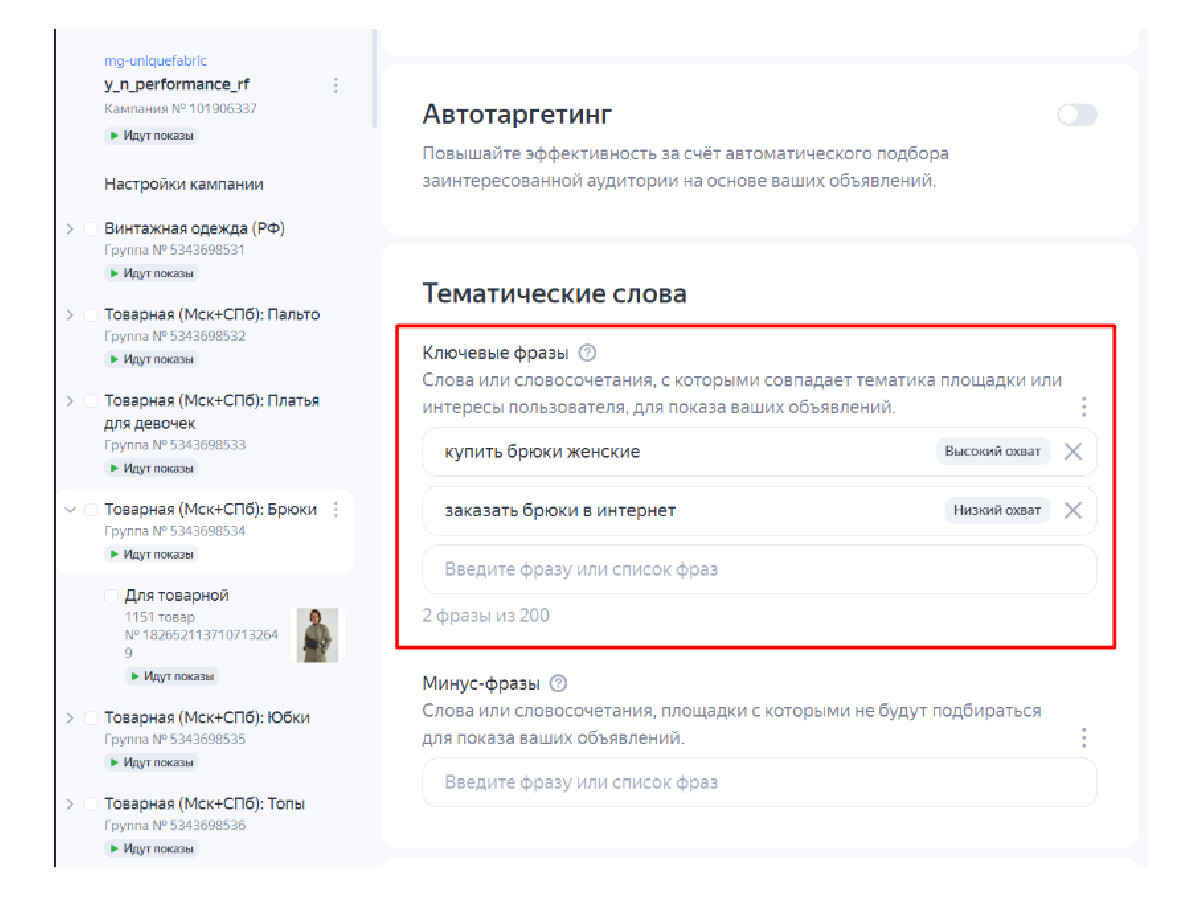Screen dimensions: 1200x907
Task: Check the Винтажная одежда (РФ) group checkbox
Action: [91, 229]
